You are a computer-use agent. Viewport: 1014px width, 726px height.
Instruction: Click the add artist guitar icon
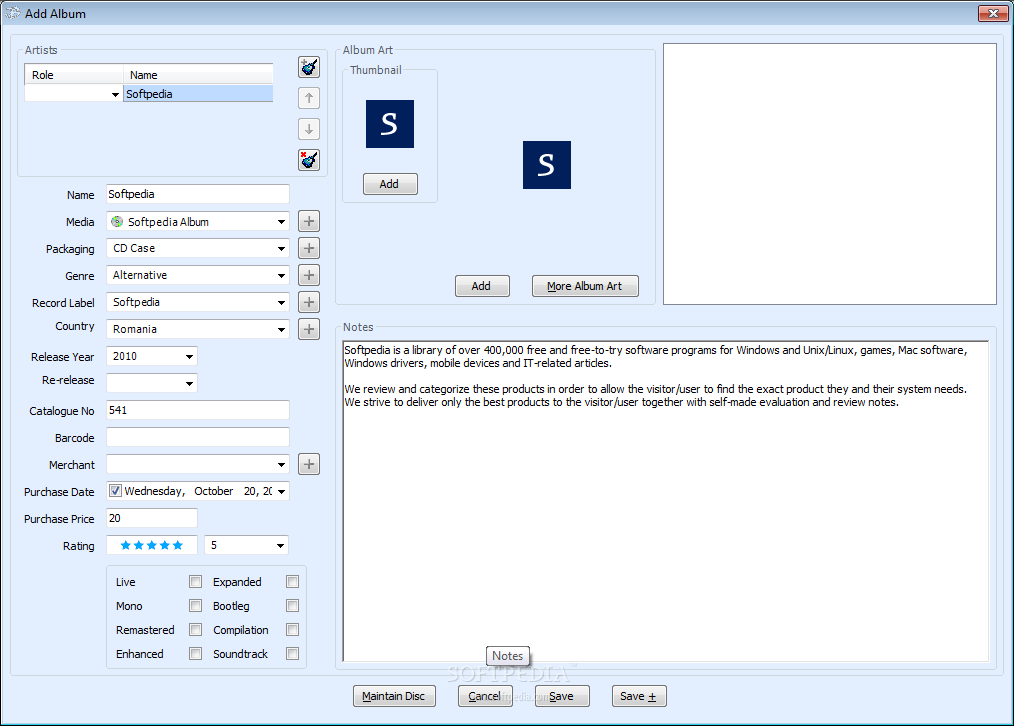[x=309, y=67]
